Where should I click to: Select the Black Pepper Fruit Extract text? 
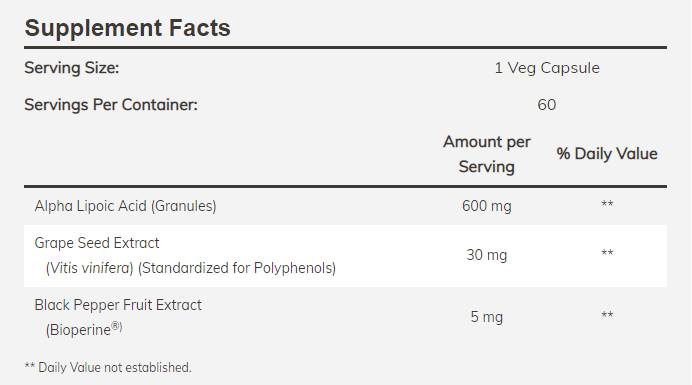(118, 305)
